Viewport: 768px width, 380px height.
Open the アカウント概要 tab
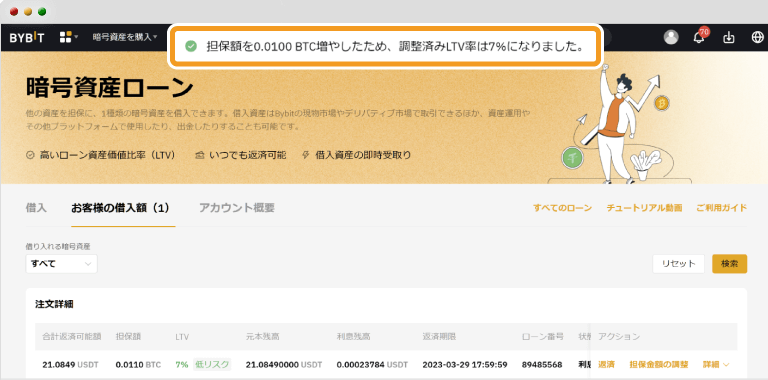[x=237, y=208]
